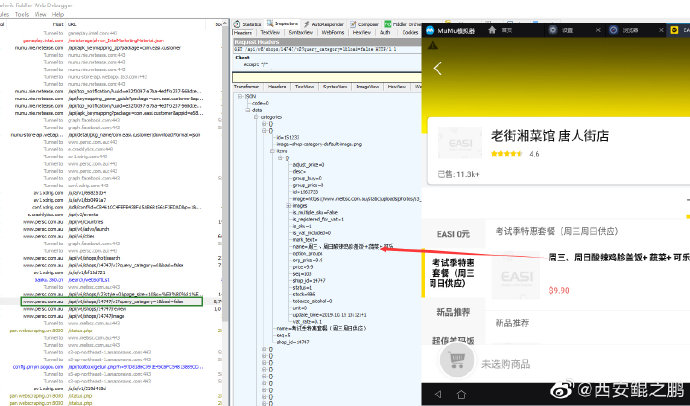Image resolution: width=690 pixels, height=406 pixels.
Task: Select the response SyntaxView tab
Action: (335, 87)
